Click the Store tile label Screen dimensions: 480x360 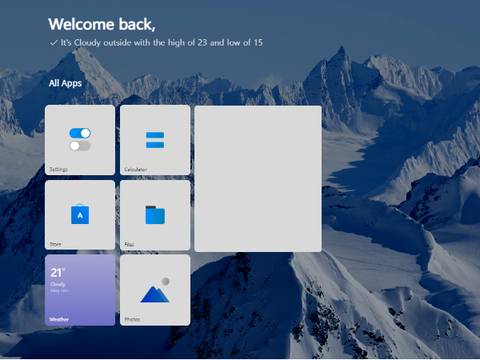[x=55, y=244]
